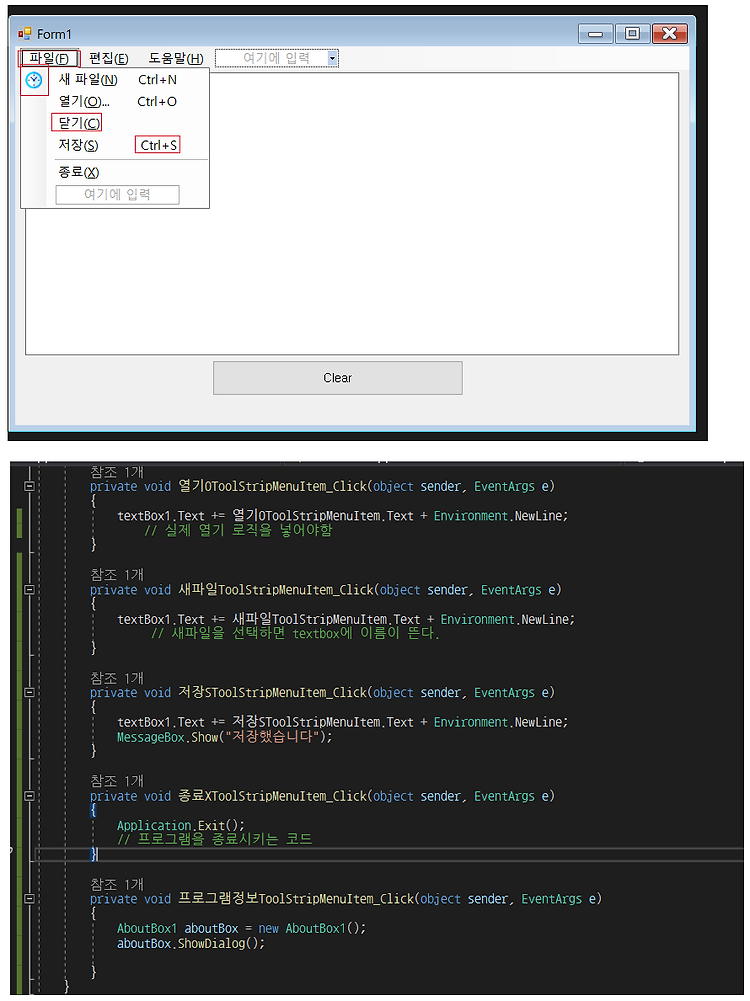Click 참조 1개 above 열기OToolStripMenuItem_Click
Viewport: 750px width, 1001px height.
pos(117,472)
